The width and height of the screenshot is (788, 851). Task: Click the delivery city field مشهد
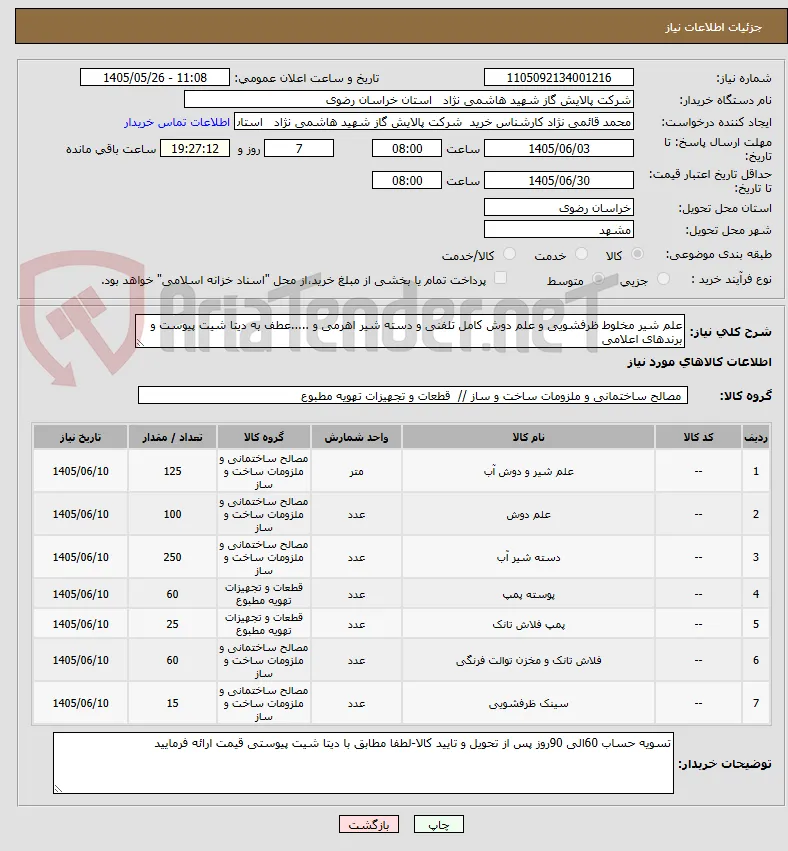pos(558,230)
